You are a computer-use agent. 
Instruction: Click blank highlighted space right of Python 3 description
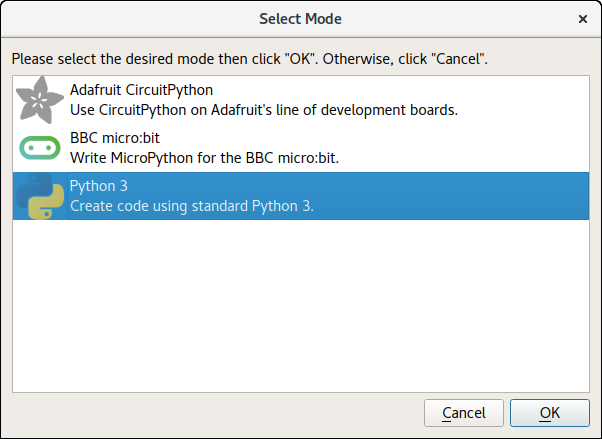451,206
